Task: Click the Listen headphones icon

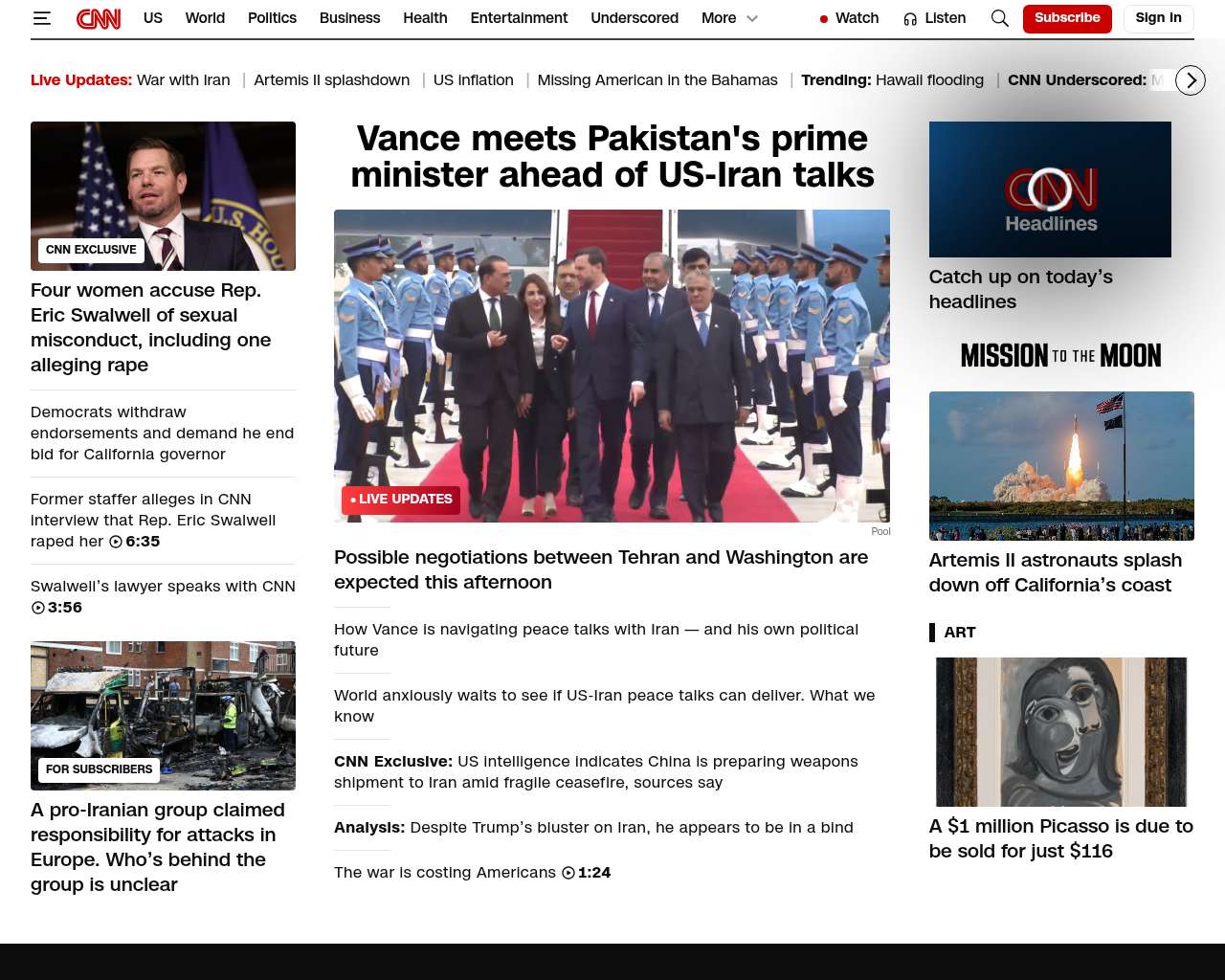Action: click(910, 19)
